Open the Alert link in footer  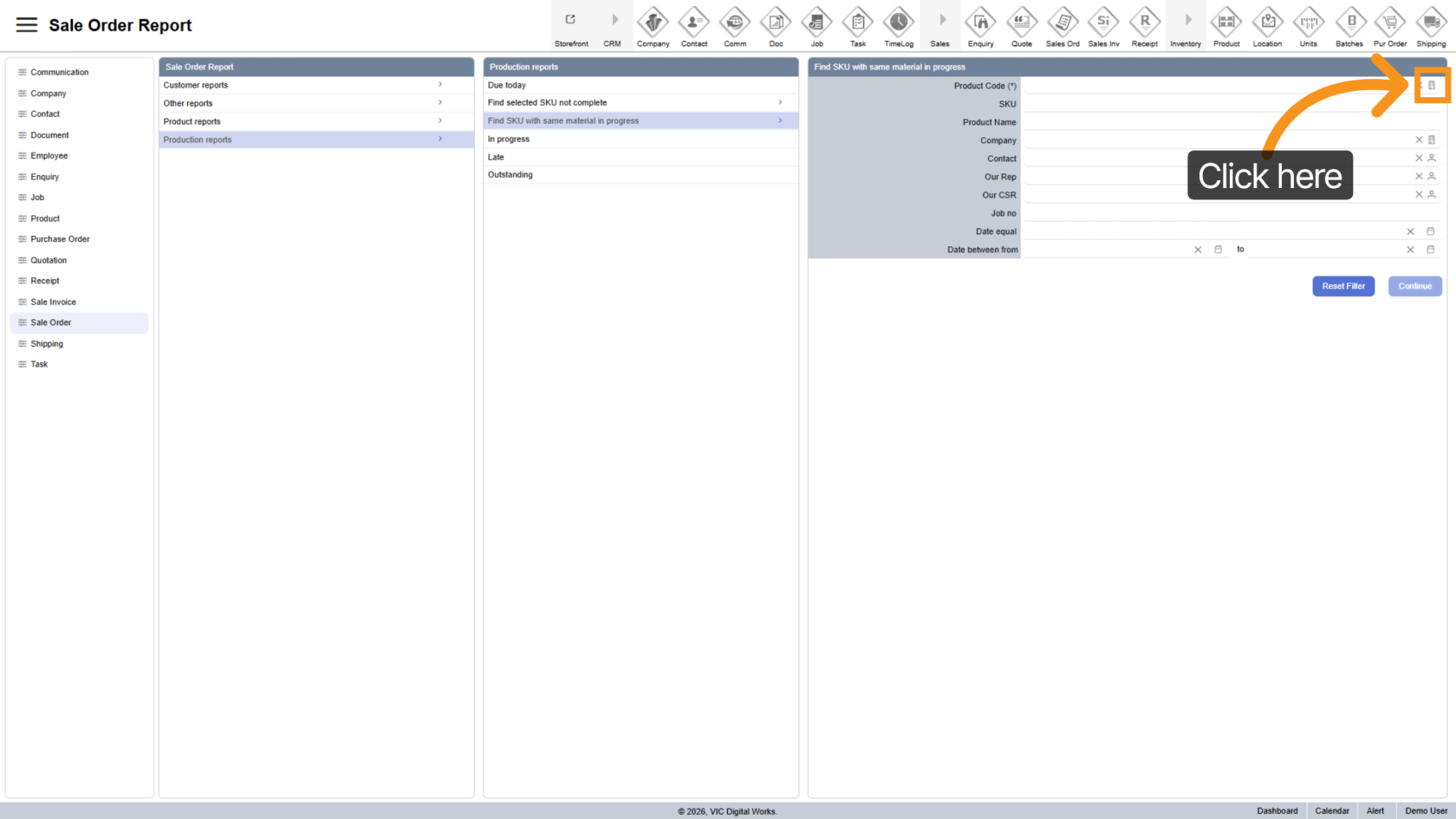1375,811
